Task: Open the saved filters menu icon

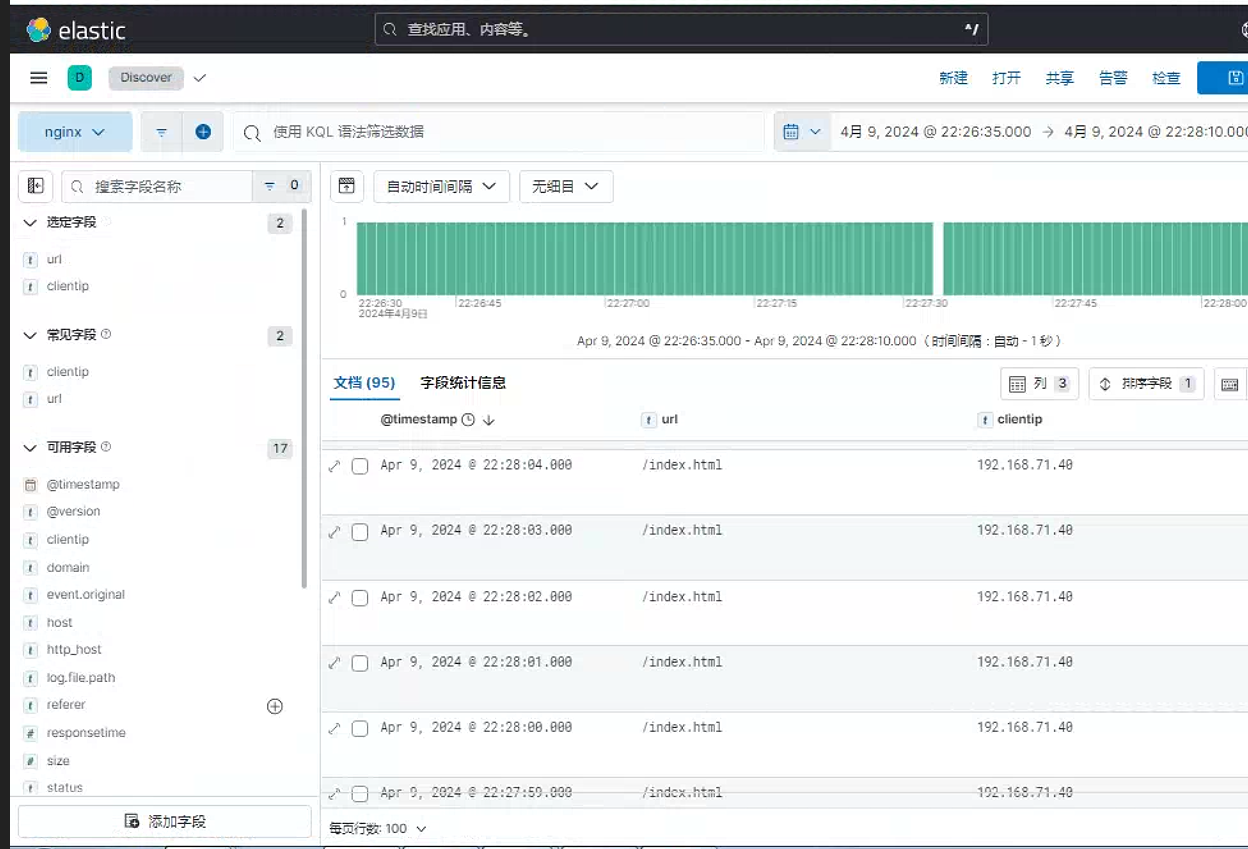Action: coord(161,132)
